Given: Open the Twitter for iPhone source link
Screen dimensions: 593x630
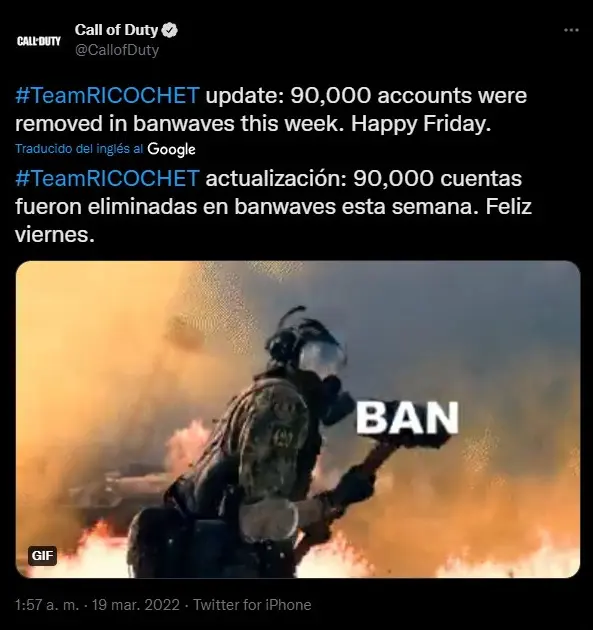Looking at the screenshot, I should (252, 605).
